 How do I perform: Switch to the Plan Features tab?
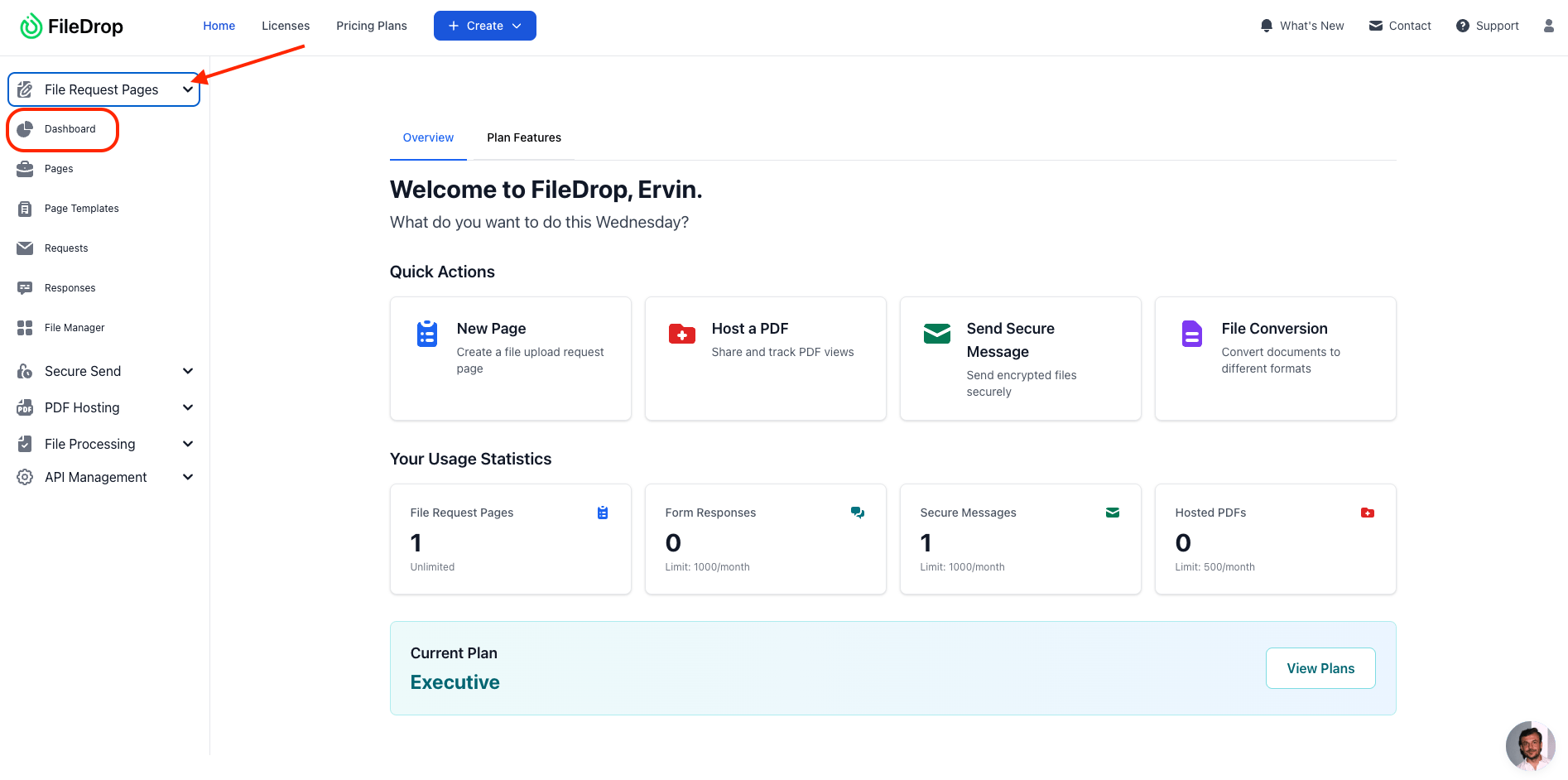pyautogui.click(x=523, y=137)
